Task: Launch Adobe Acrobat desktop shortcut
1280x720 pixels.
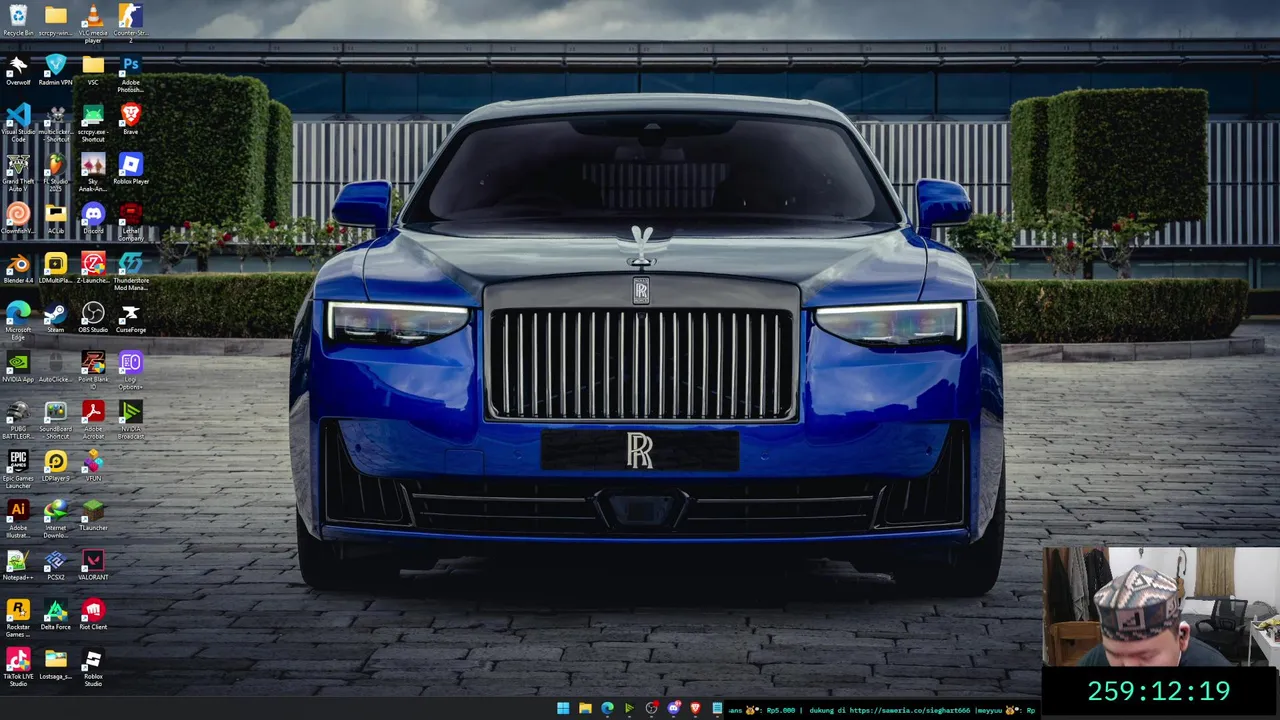Action: [x=93, y=419]
